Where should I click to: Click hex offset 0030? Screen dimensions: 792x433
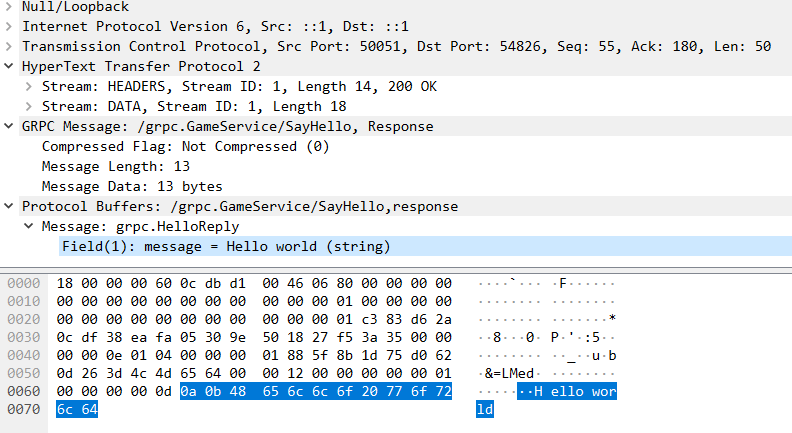(24, 338)
